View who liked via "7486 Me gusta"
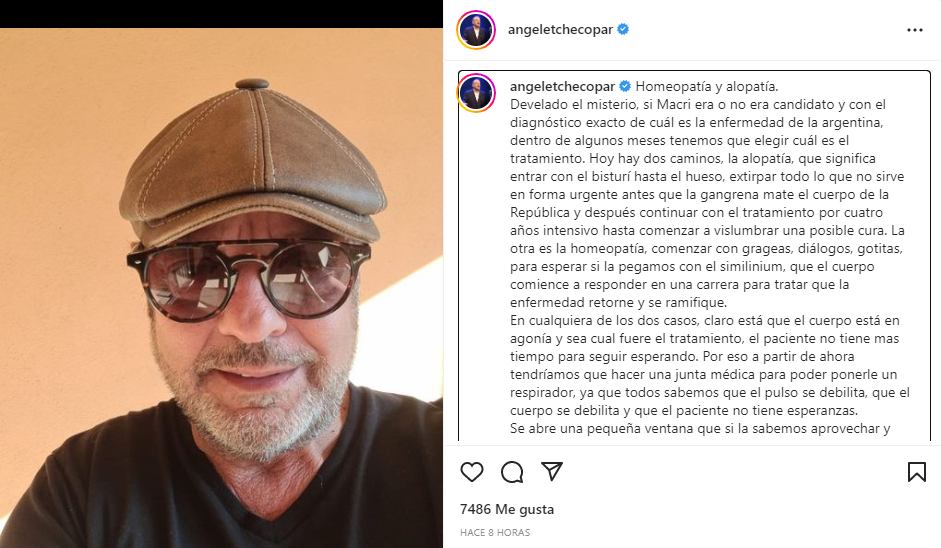This screenshot has width=941, height=548. click(x=507, y=509)
